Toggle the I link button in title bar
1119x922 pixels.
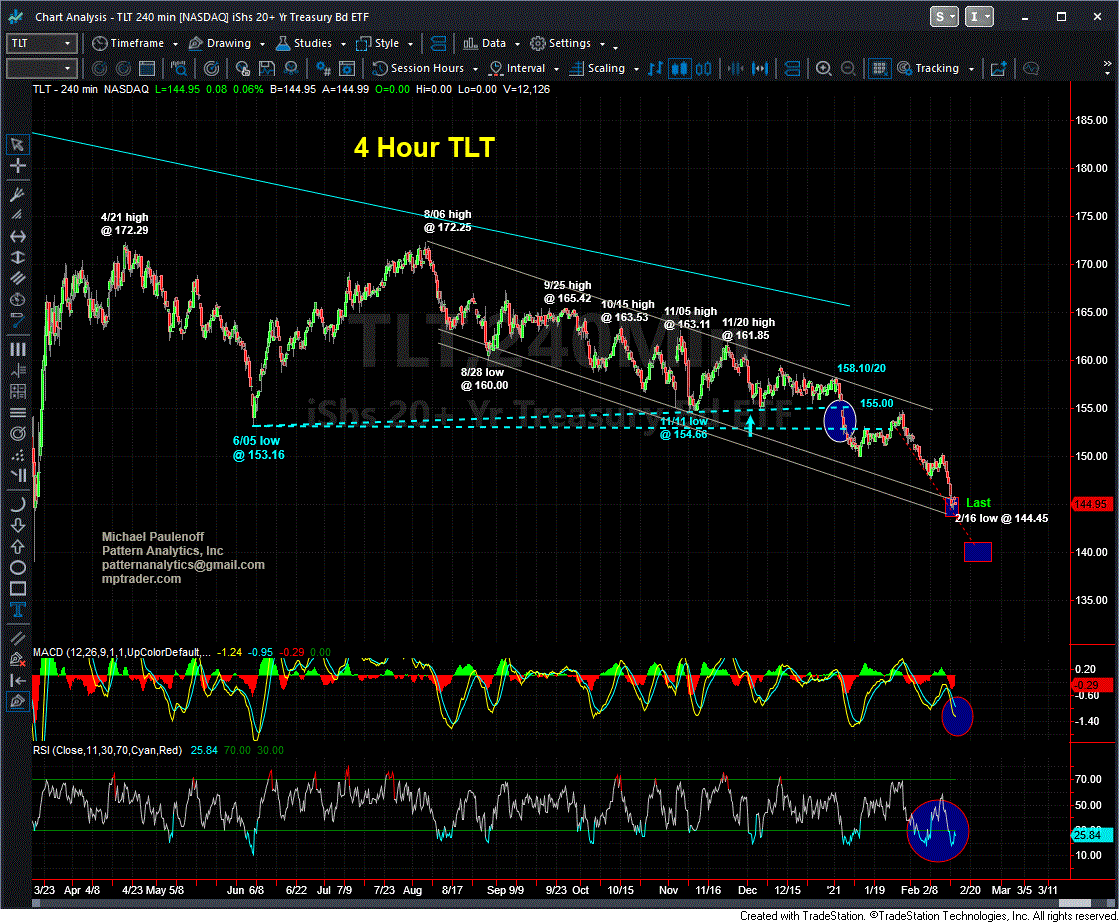978,16
